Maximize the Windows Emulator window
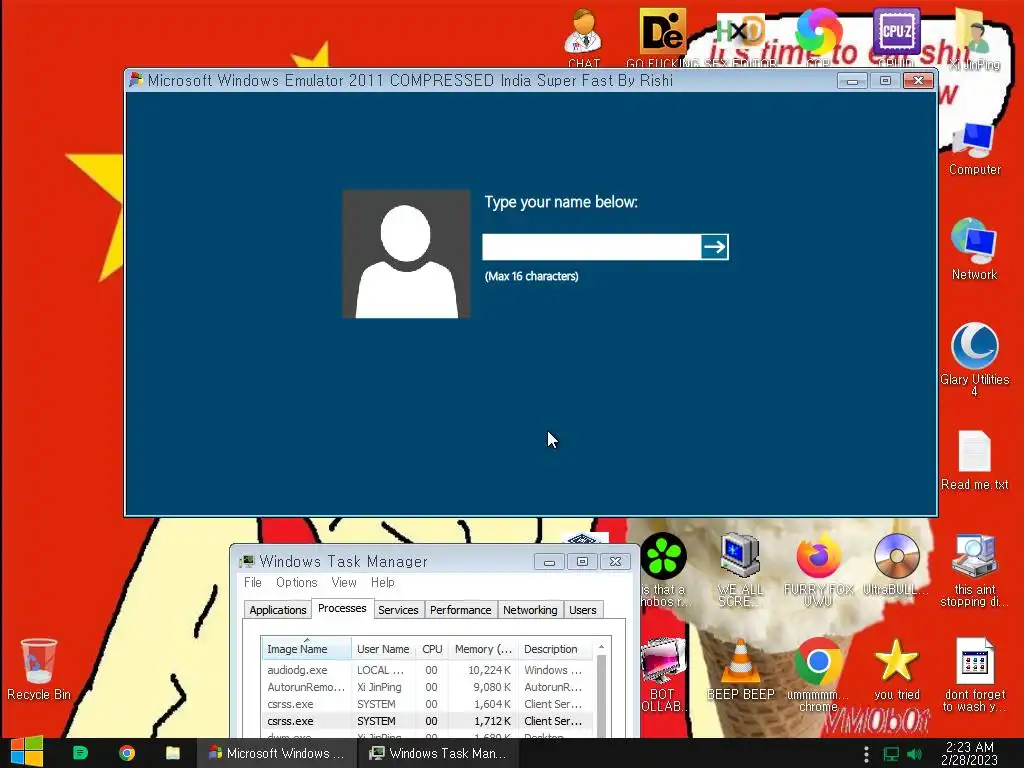This screenshot has height=768, width=1024. (x=885, y=81)
